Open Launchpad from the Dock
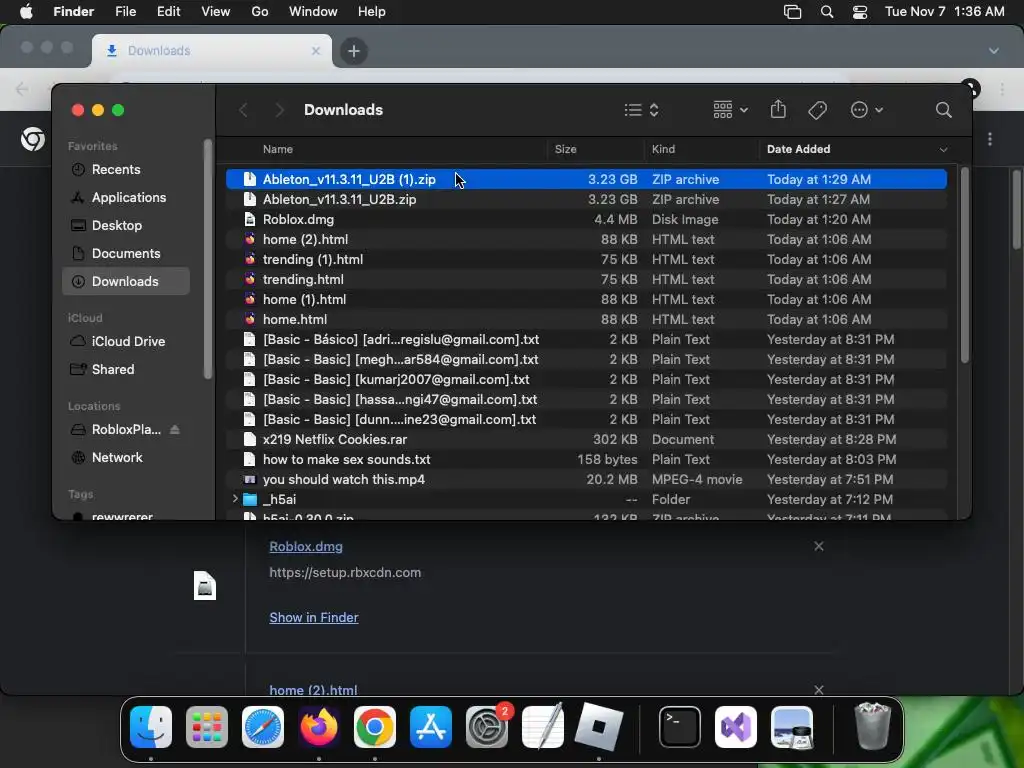This screenshot has width=1024, height=768. point(207,727)
